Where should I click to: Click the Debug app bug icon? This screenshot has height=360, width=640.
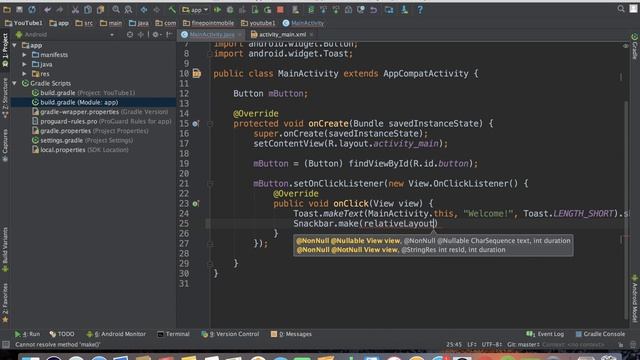(x=230, y=9)
